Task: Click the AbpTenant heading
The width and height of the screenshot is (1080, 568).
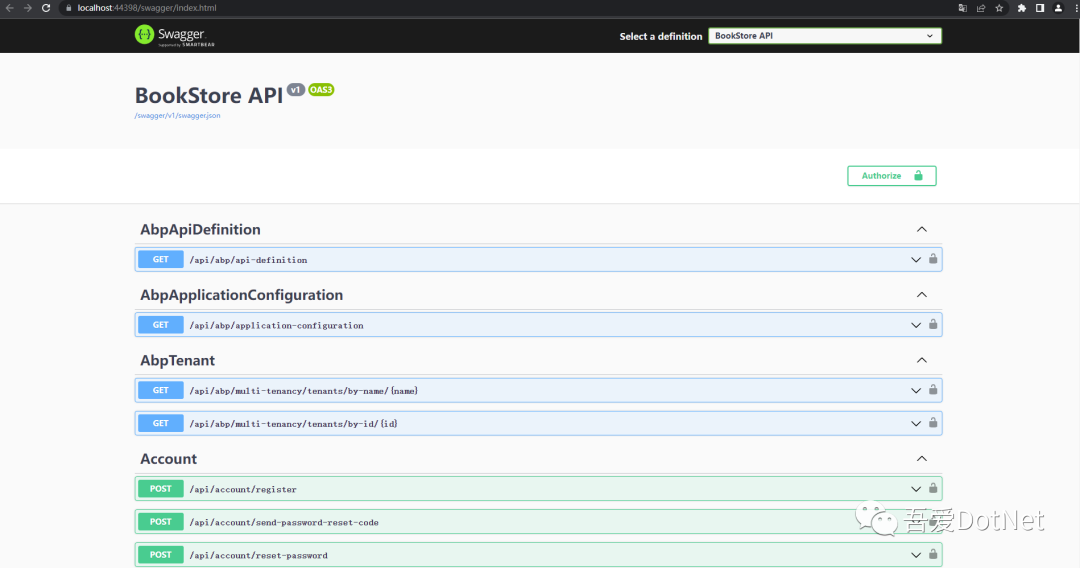Action: tap(178, 360)
